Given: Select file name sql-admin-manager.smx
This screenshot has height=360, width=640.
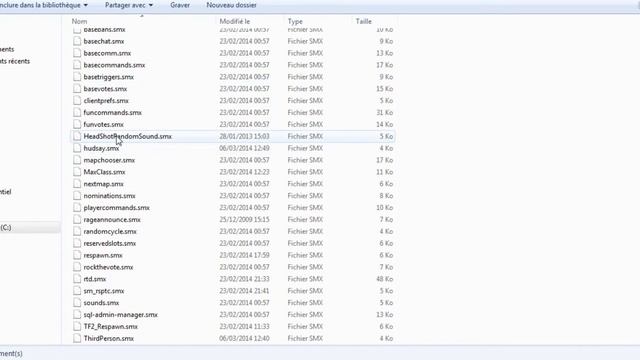Looking at the screenshot, I should point(121,314).
